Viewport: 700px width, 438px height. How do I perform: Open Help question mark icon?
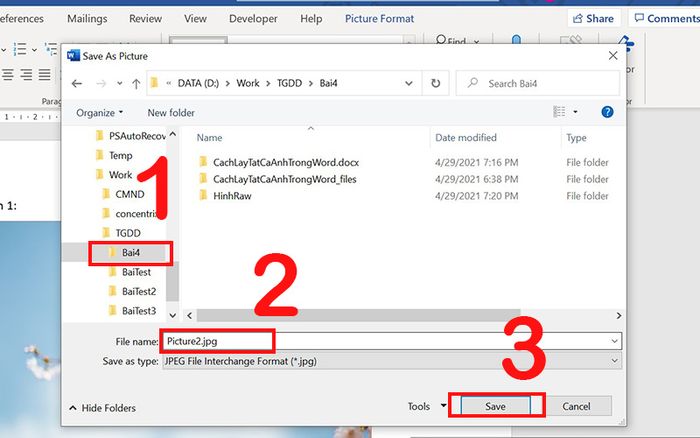pyautogui.click(x=607, y=112)
